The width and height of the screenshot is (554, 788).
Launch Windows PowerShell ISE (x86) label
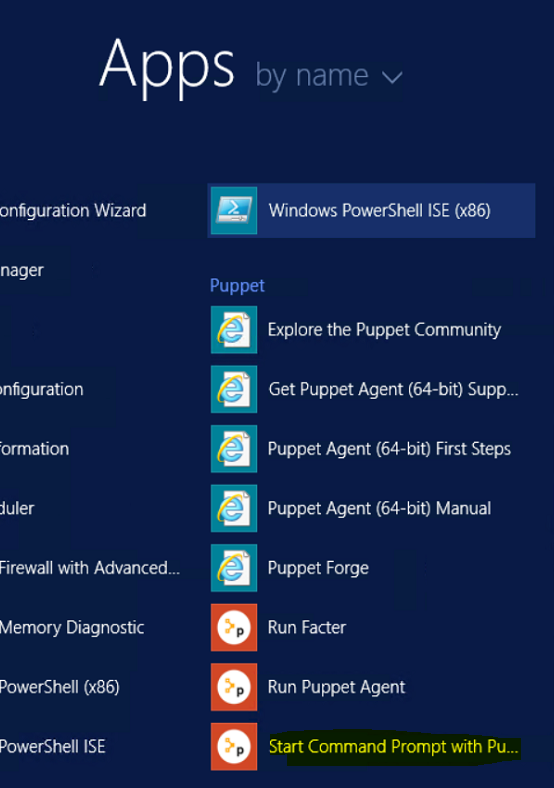coord(380,211)
